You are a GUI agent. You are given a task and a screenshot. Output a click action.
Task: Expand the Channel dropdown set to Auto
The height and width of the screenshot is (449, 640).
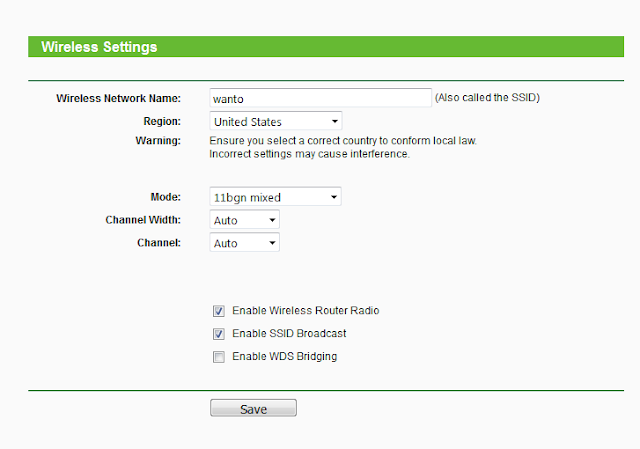click(244, 243)
